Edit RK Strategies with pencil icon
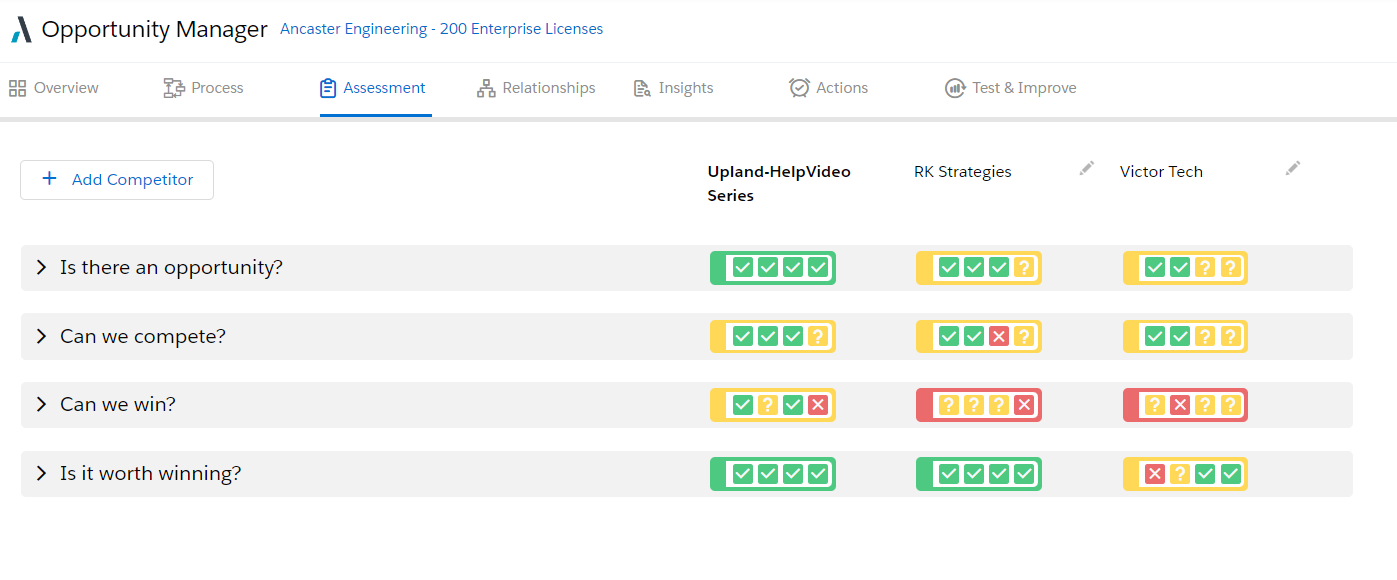Image resolution: width=1397 pixels, height=580 pixels. click(x=1087, y=169)
